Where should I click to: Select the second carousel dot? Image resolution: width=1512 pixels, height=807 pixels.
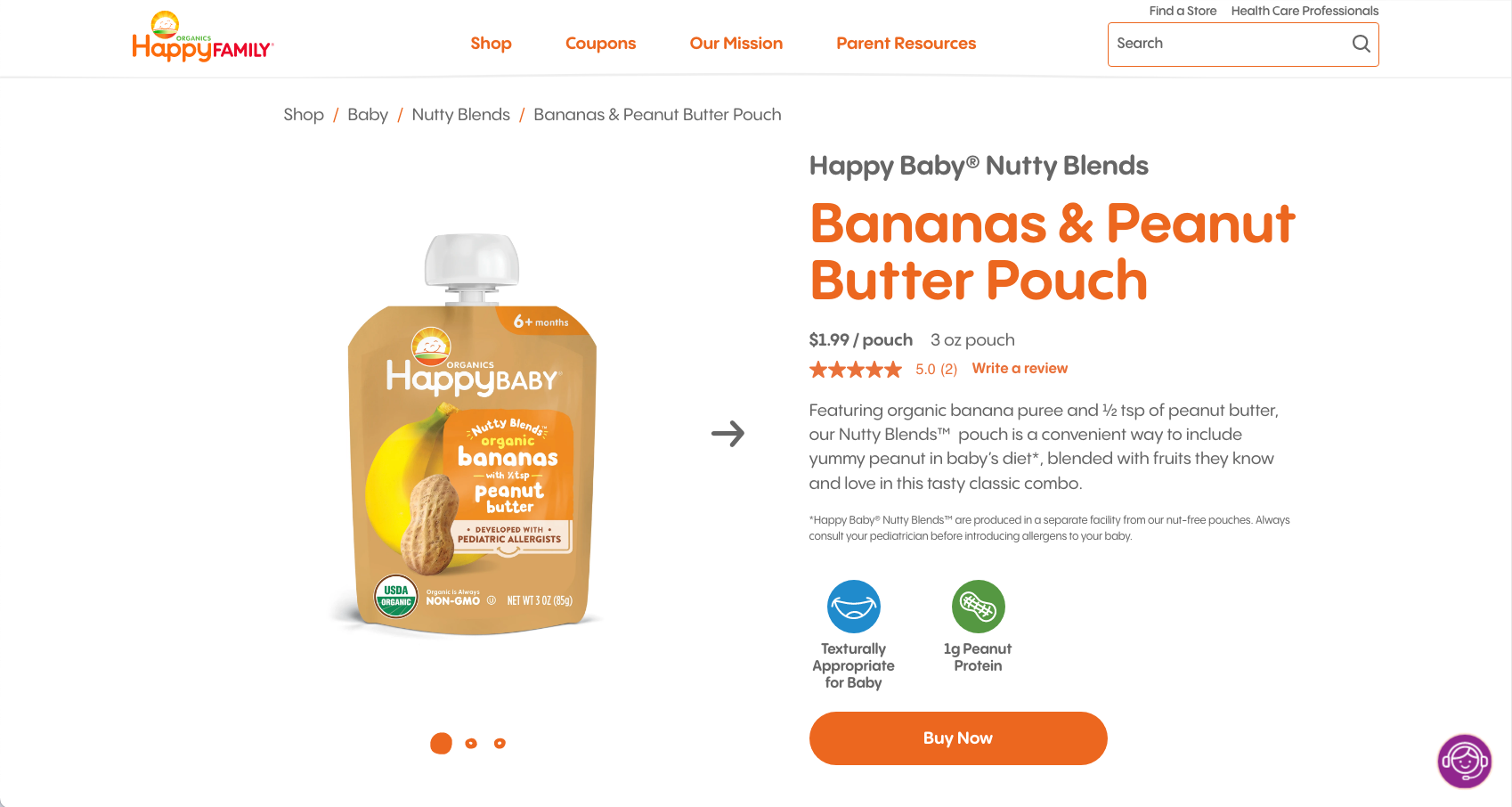tap(471, 743)
